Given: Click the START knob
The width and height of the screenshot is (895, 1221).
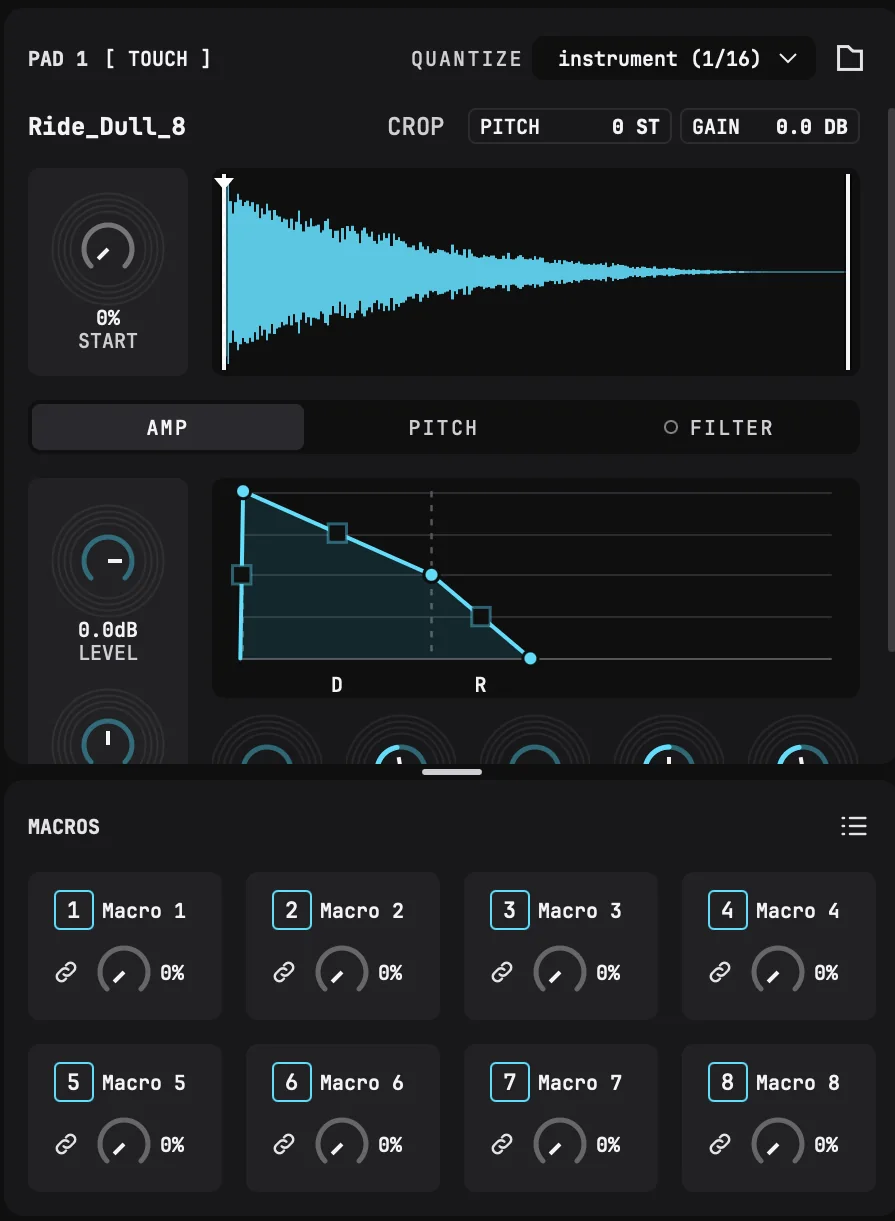Looking at the screenshot, I should [x=108, y=247].
